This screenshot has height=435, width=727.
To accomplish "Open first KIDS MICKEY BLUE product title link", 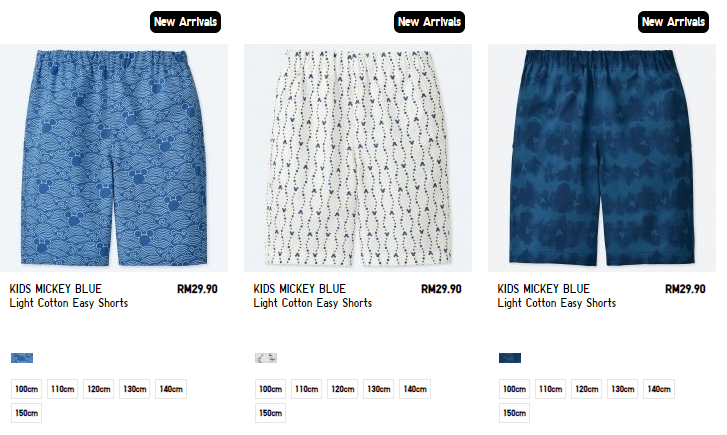I will tap(56, 289).
